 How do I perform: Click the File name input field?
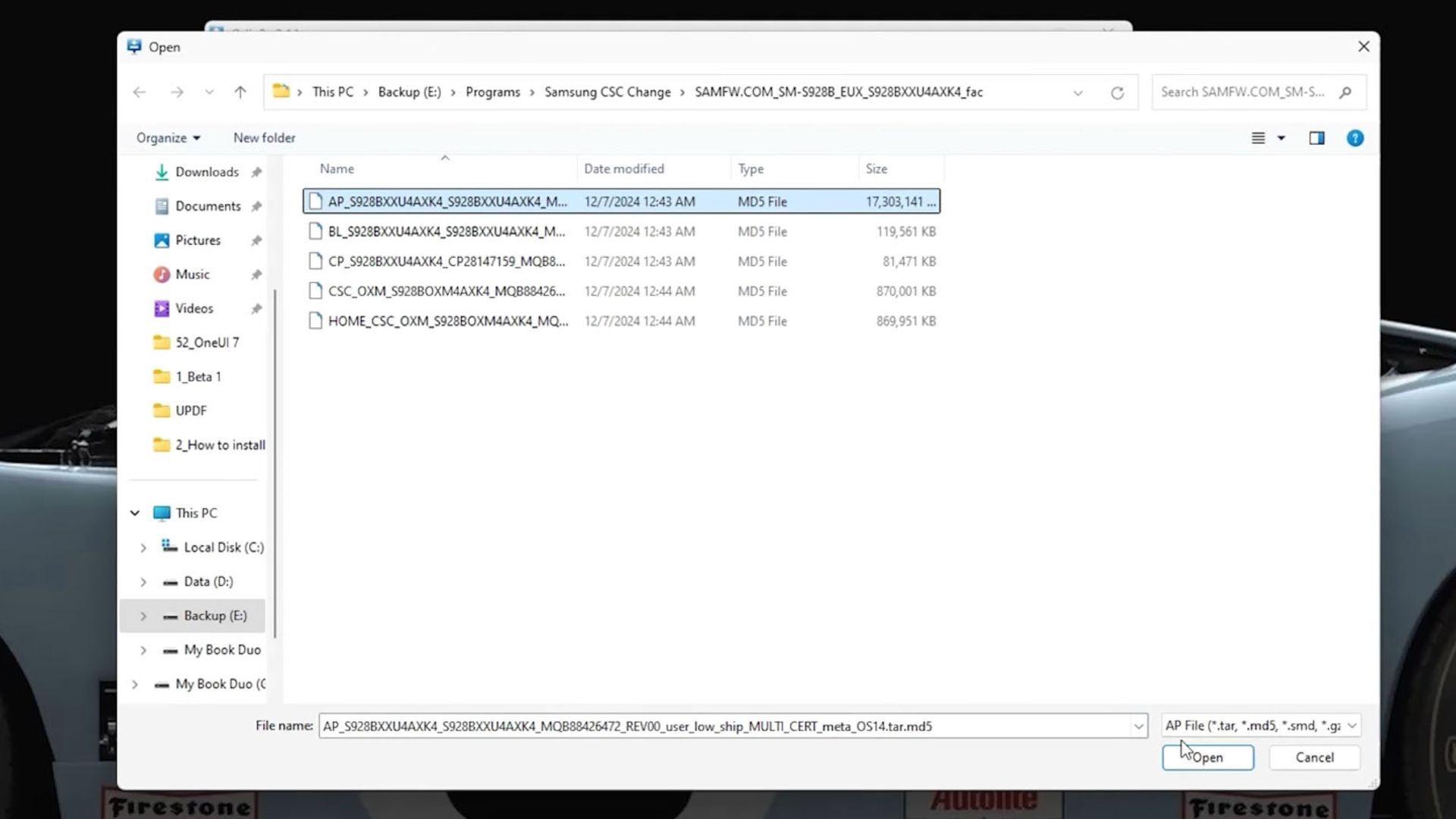(725, 726)
